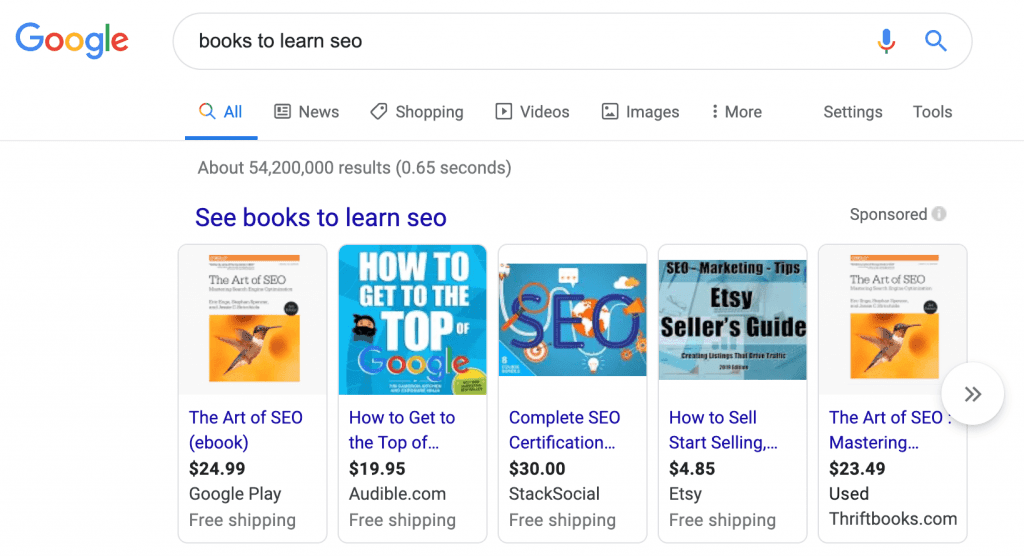Open the Etsy Seller's Guide cover image
Viewport: 1024px width, 556px height.
tap(733, 319)
